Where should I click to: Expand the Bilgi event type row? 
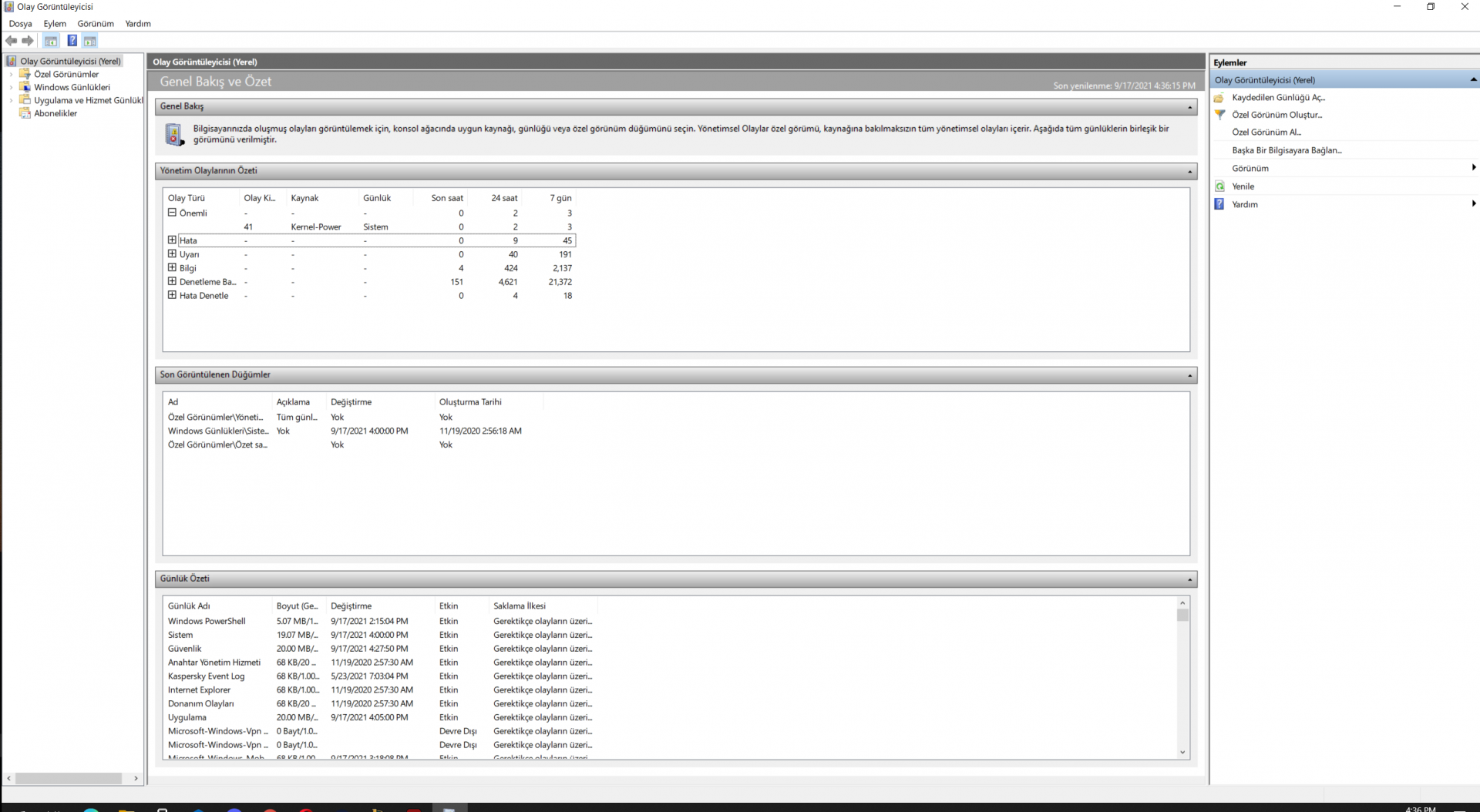coord(172,267)
